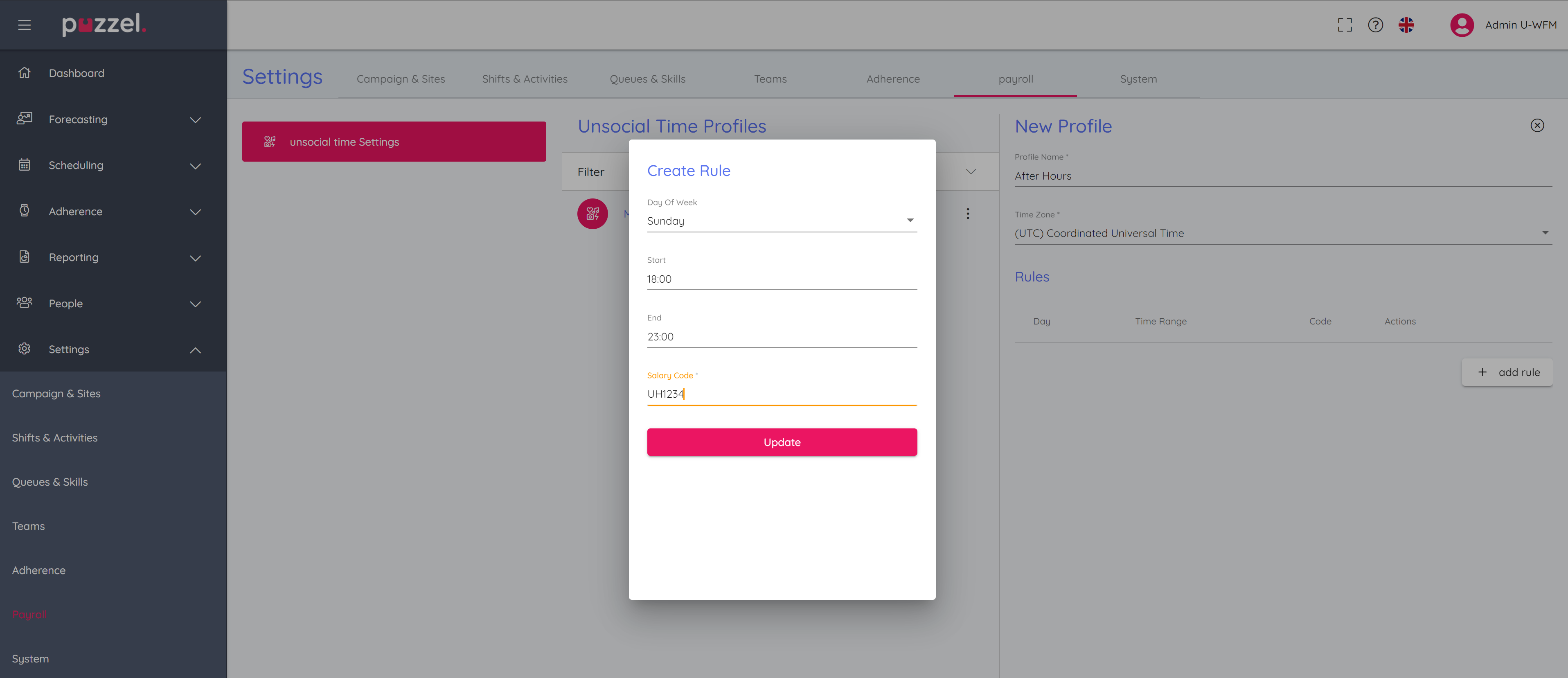Close the New Profile panel
Image resolution: width=1568 pixels, height=678 pixels.
coord(1537,125)
